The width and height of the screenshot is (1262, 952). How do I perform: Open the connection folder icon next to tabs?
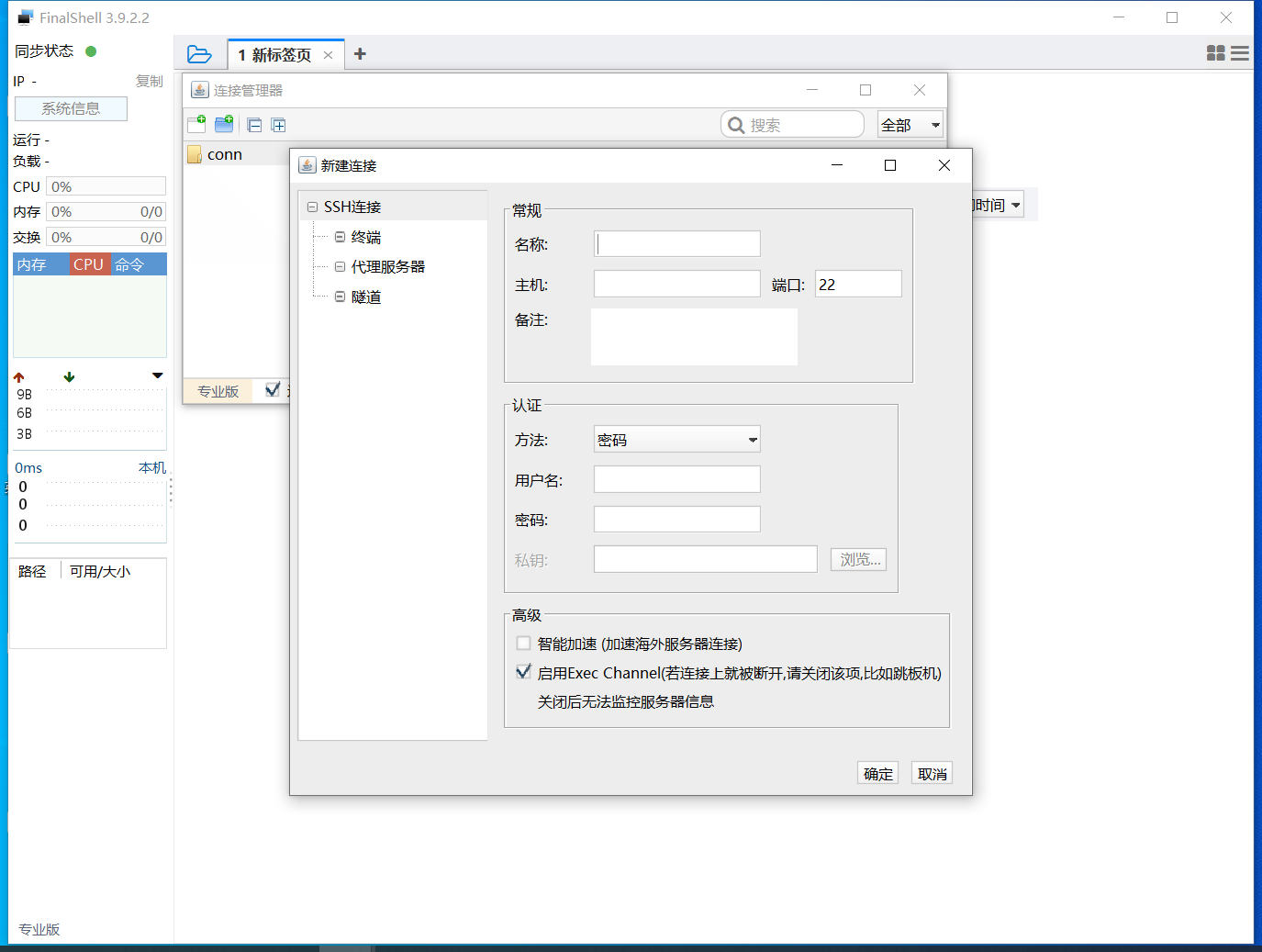point(199,53)
